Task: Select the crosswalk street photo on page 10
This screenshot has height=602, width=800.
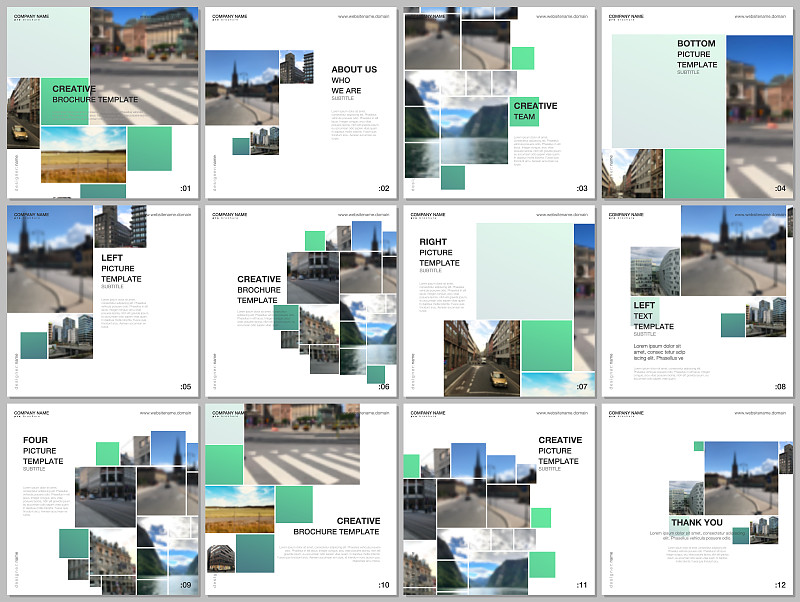Action: tap(302, 444)
